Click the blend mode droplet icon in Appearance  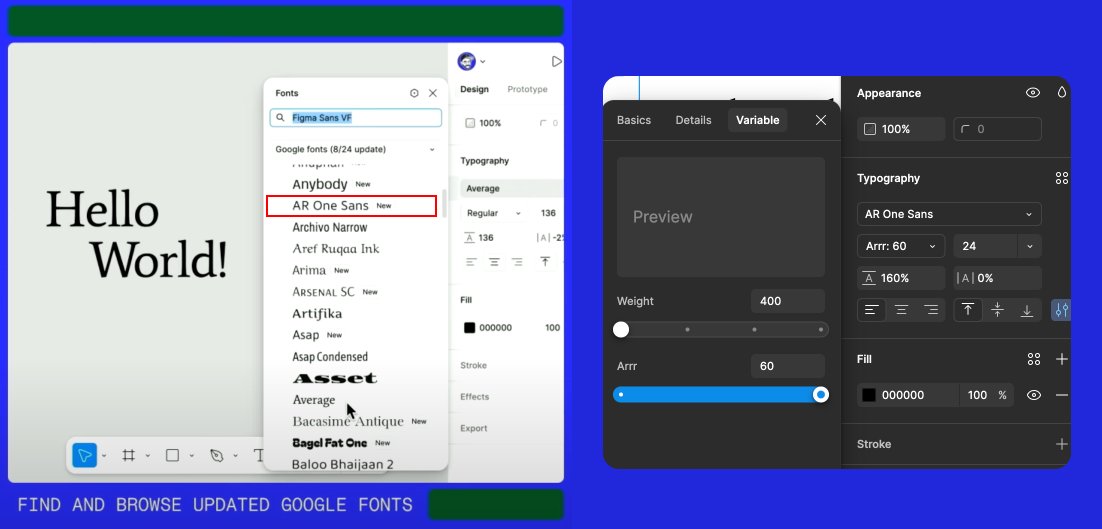coord(1062,93)
